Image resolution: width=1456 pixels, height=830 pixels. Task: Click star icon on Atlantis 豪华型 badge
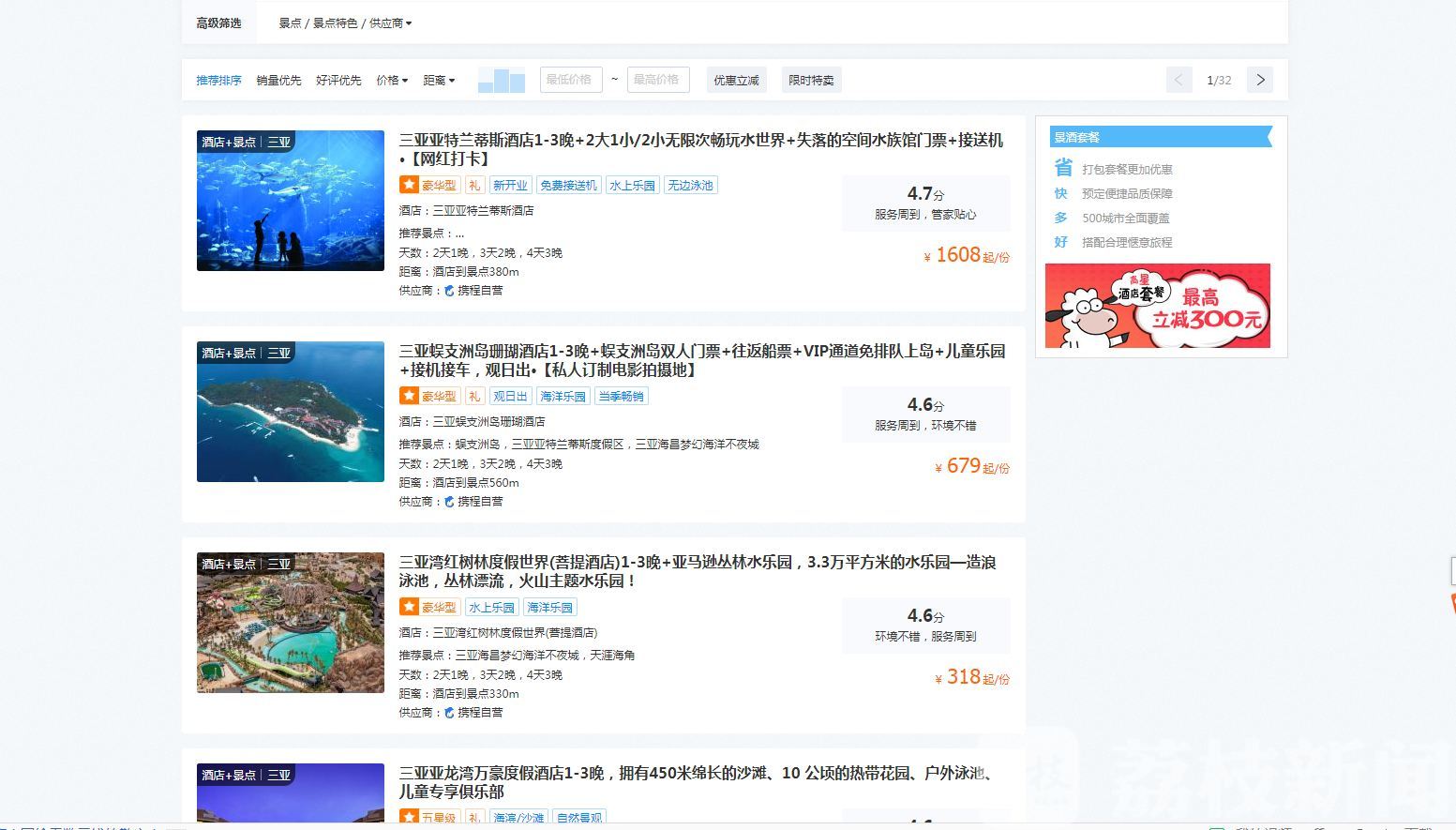click(409, 186)
